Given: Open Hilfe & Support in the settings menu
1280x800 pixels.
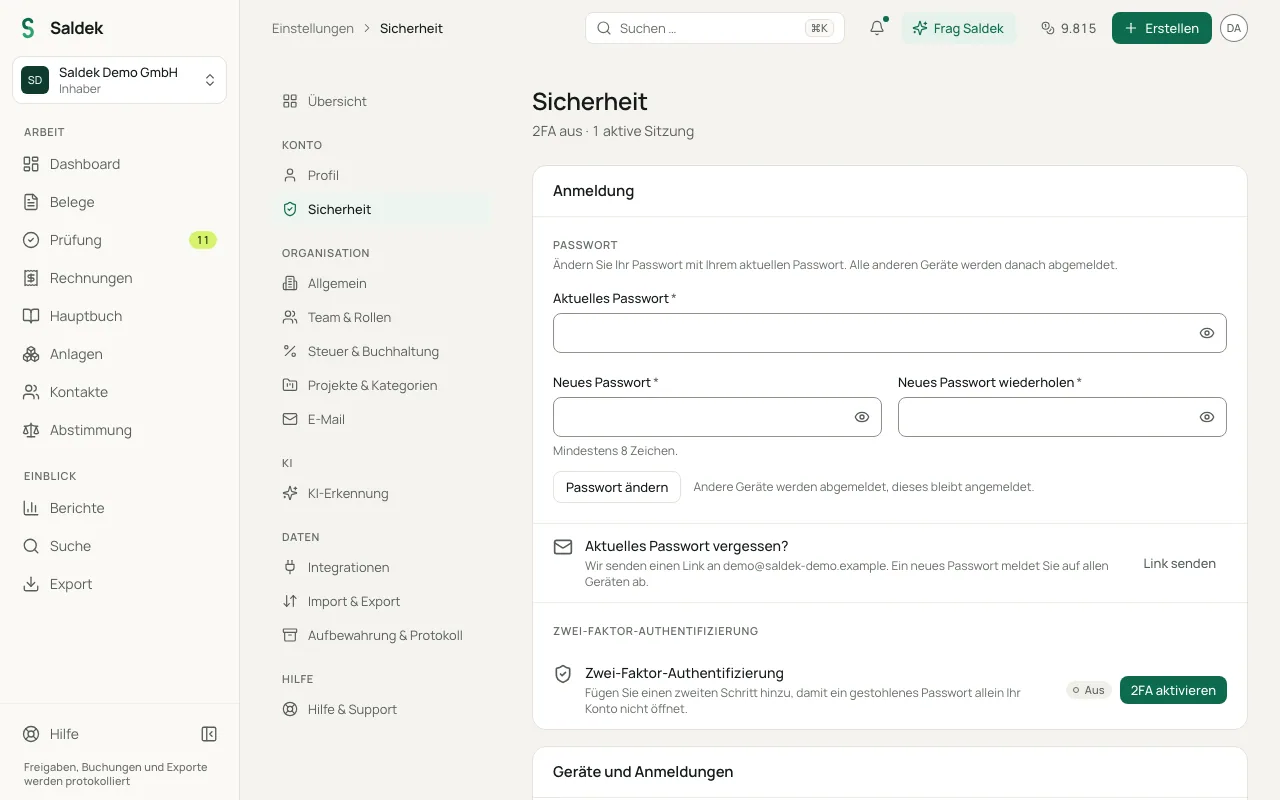Looking at the screenshot, I should coord(381,709).
